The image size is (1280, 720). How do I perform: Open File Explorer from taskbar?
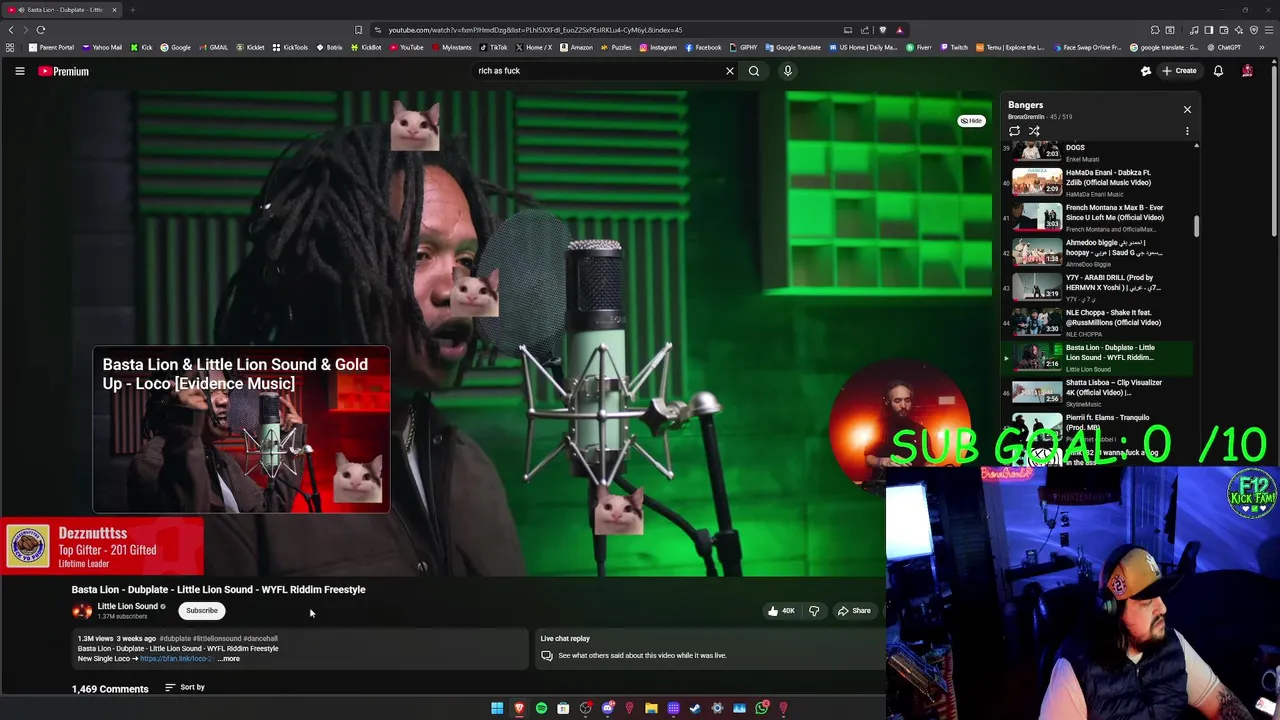tap(651, 708)
